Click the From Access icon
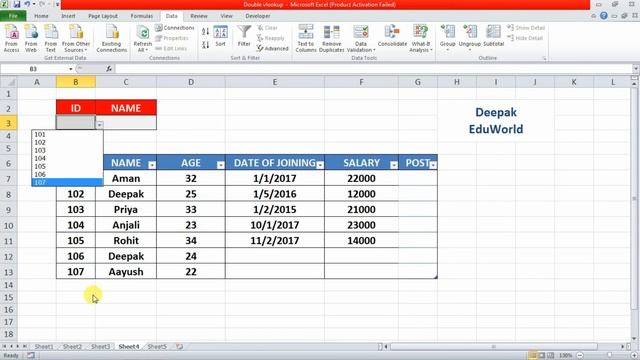640x360 pixels. (x=11, y=38)
